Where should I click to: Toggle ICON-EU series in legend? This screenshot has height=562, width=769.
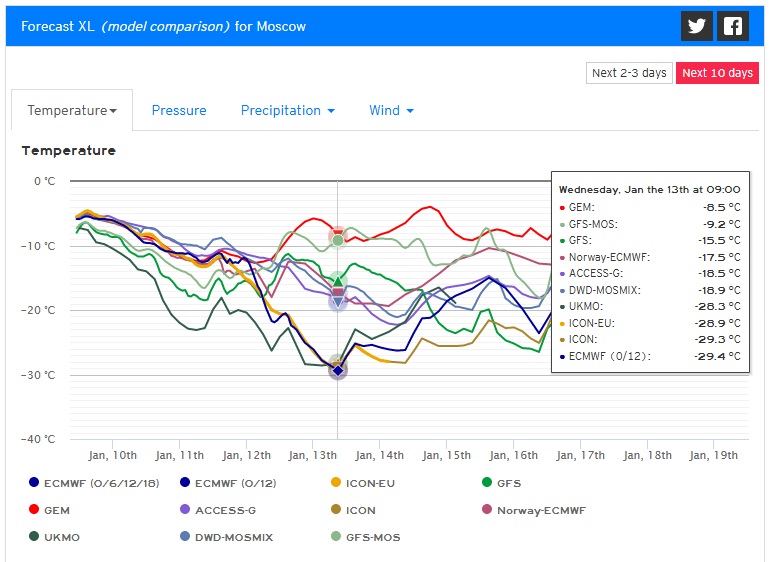tap(363, 483)
